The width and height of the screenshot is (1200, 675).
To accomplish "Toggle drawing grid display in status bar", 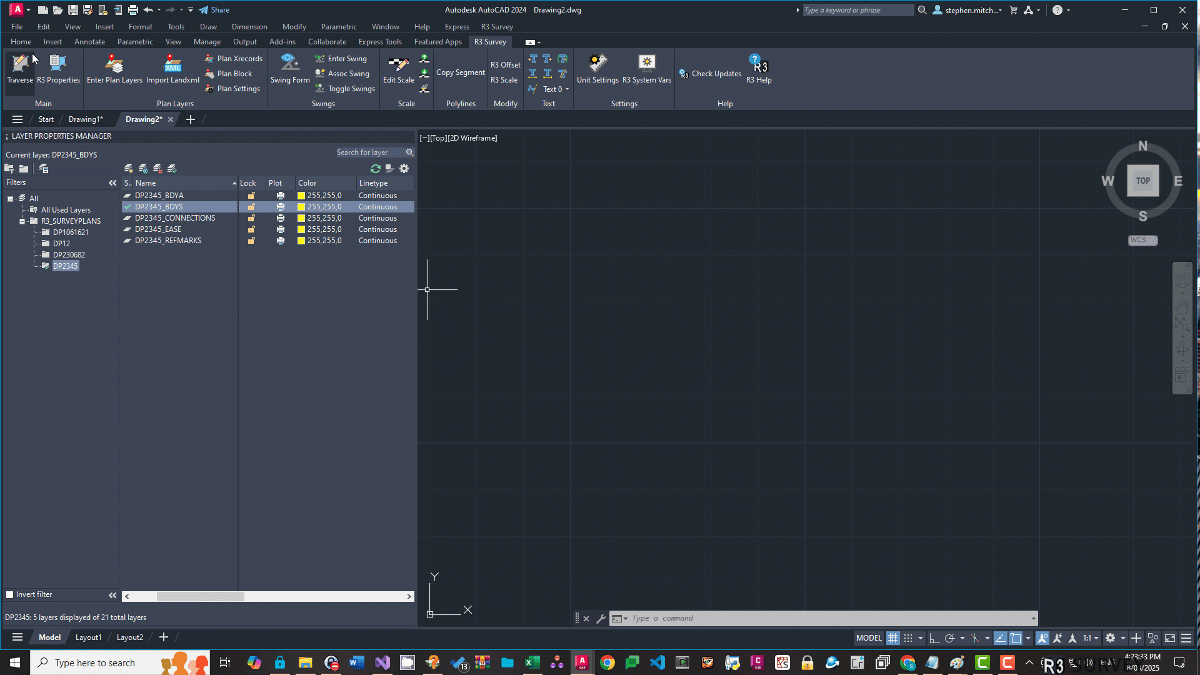I will tap(893, 638).
